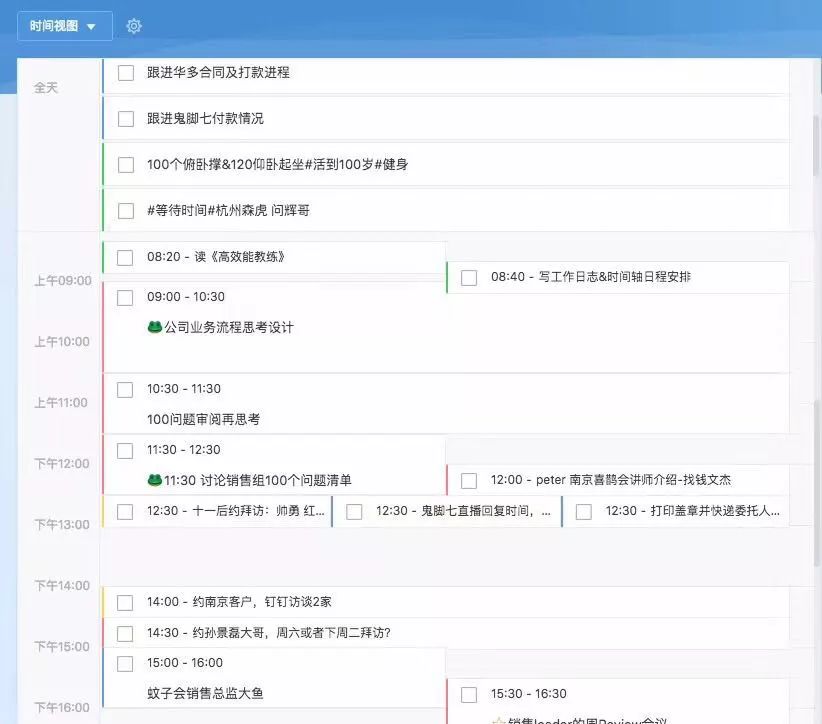This screenshot has height=724, width=822.
Task: Check off 约孙景磊大哥 task
Action: click(x=125, y=632)
